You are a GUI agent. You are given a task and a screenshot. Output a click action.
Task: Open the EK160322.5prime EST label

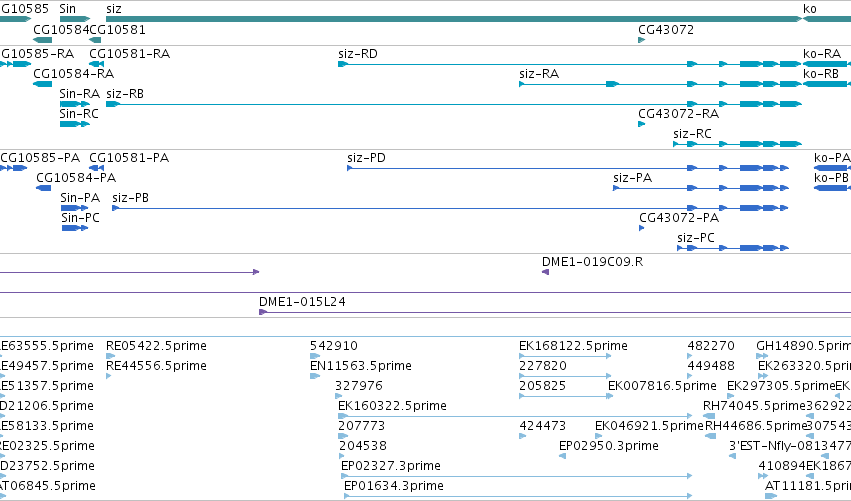click(392, 407)
